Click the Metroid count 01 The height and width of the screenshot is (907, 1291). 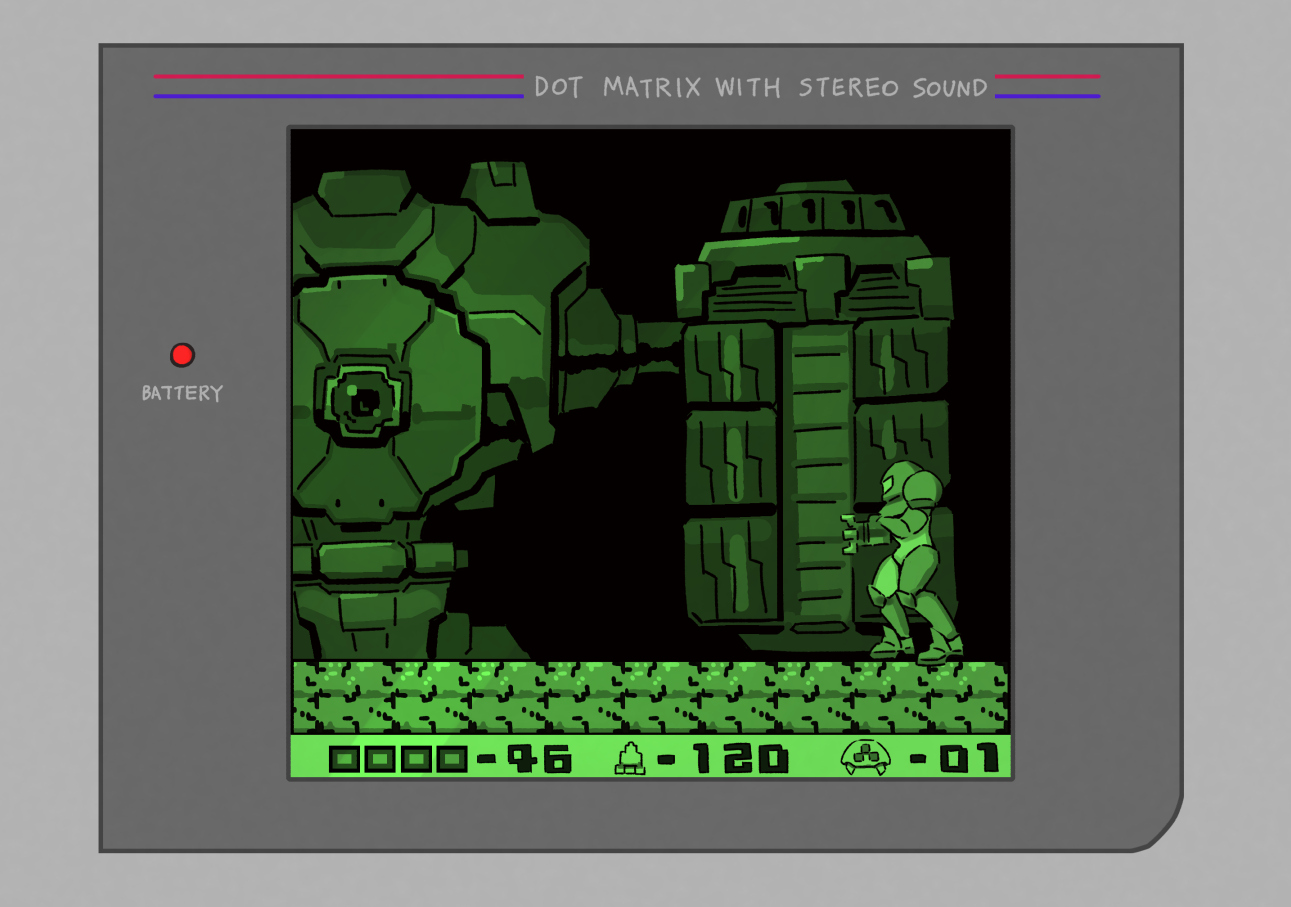(x=970, y=758)
